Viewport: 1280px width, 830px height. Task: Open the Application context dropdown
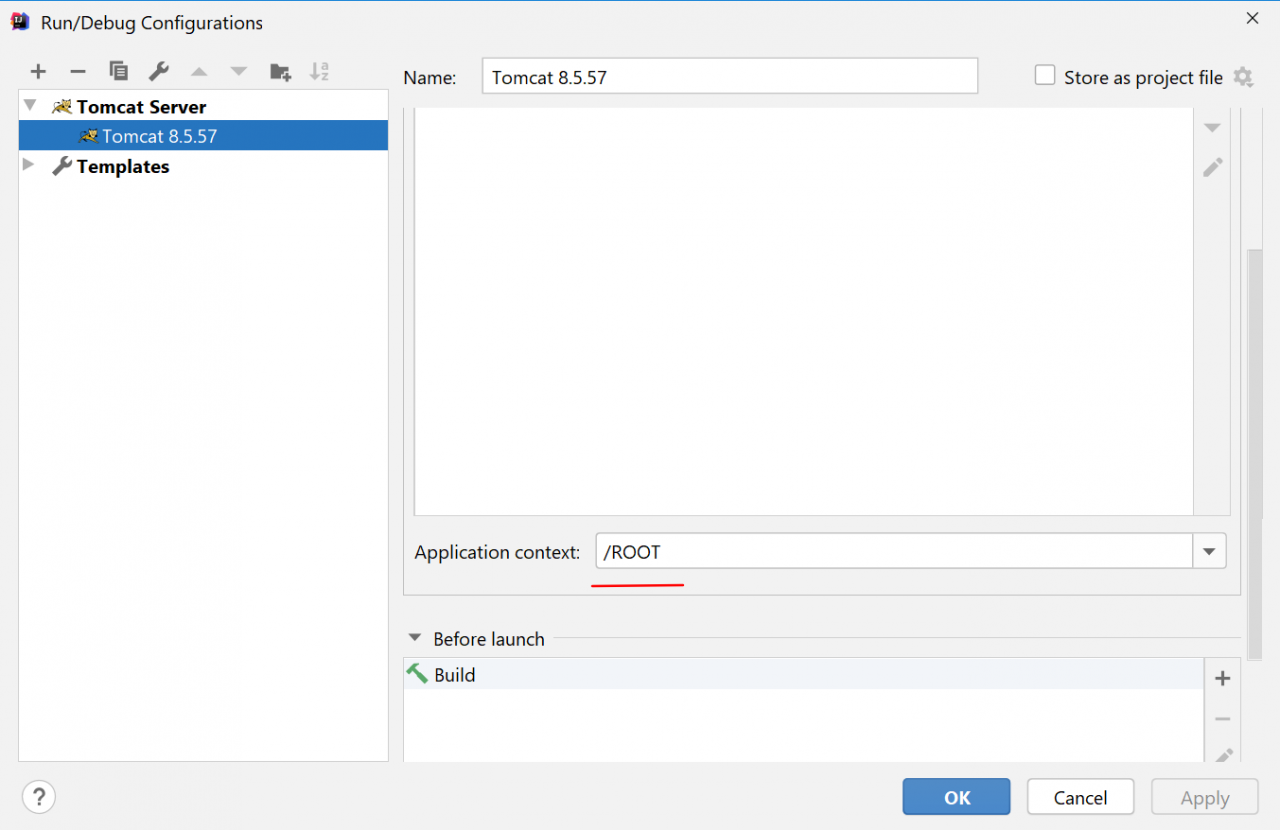point(1209,551)
